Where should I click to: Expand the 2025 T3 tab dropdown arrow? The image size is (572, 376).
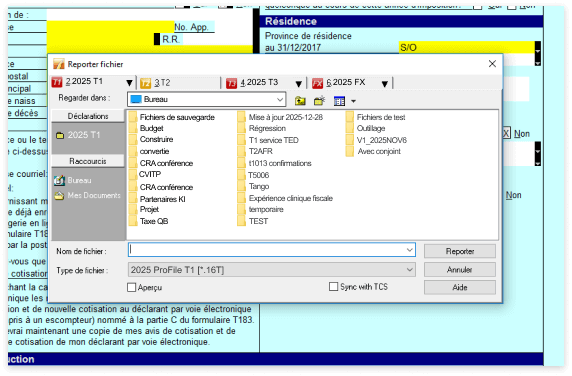click(x=298, y=84)
